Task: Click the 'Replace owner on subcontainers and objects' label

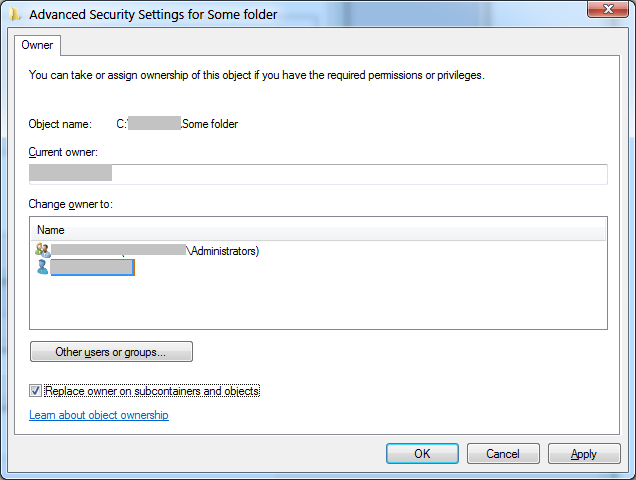Action: tap(152, 391)
